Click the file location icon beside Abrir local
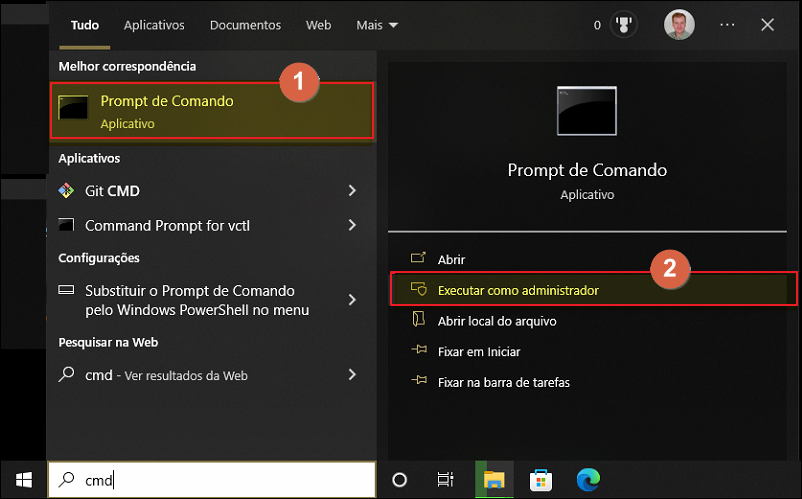 click(418, 320)
